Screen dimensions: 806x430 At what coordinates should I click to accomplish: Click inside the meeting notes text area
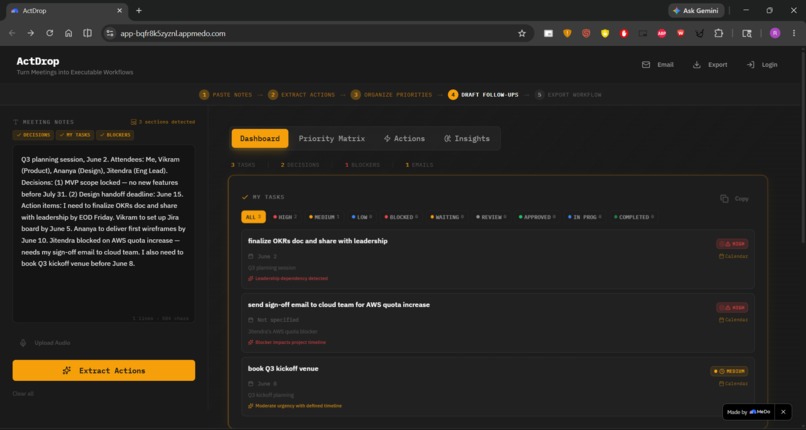(x=104, y=234)
